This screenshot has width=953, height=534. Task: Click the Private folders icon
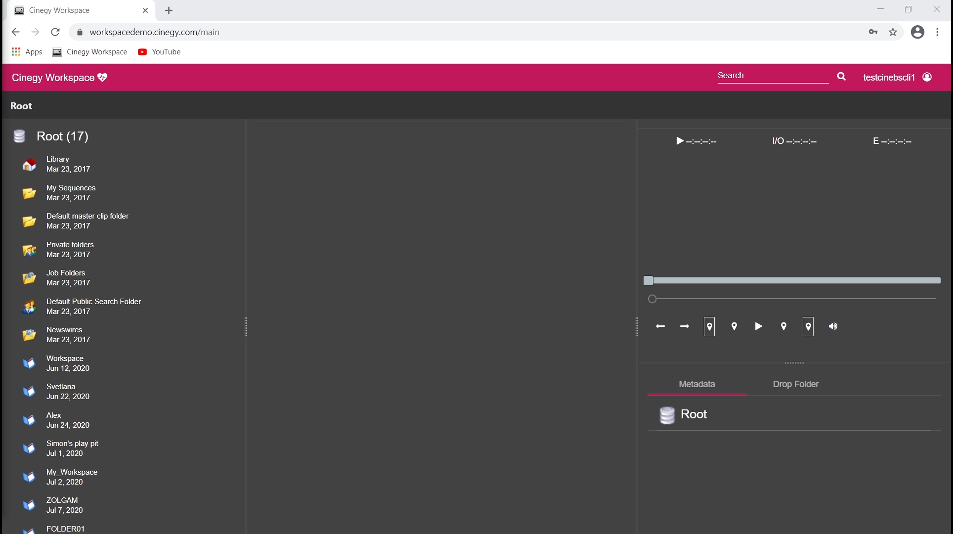tap(29, 250)
